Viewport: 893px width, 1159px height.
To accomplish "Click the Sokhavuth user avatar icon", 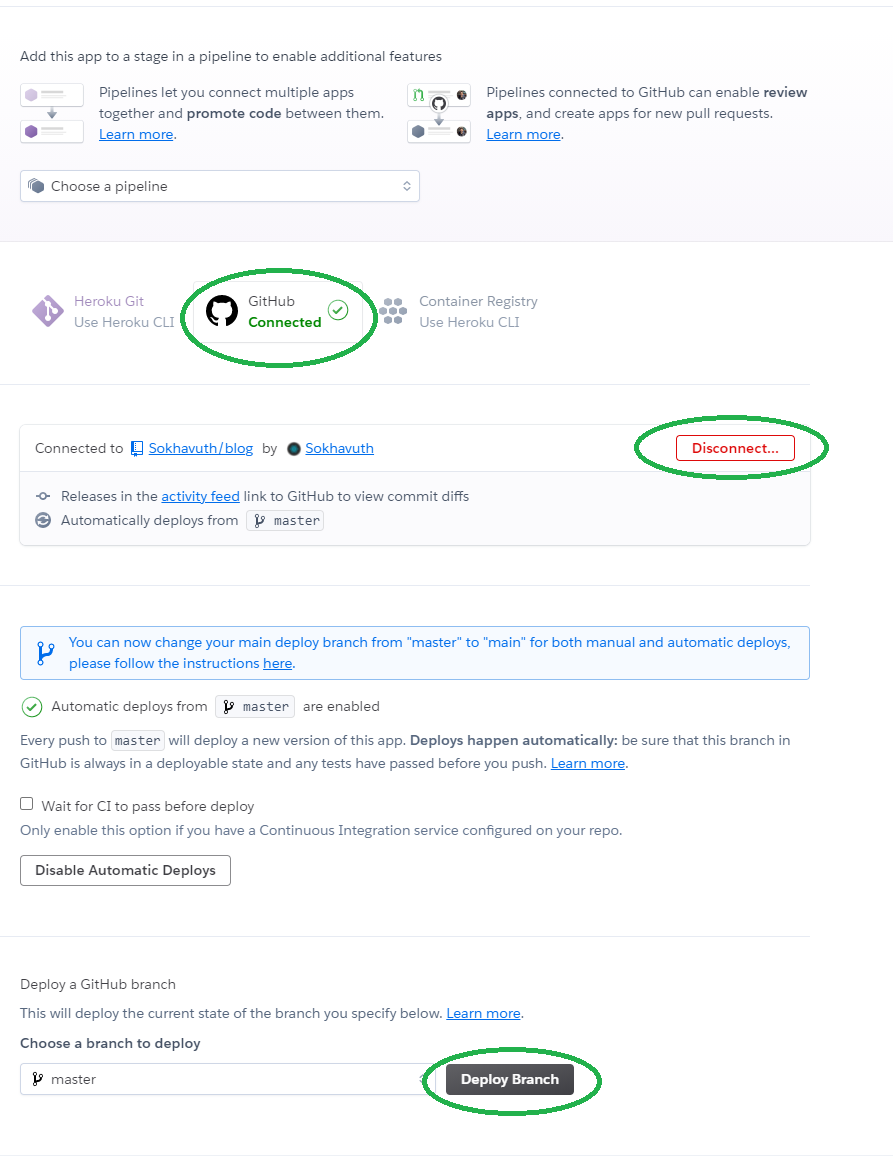I will 293,449.
